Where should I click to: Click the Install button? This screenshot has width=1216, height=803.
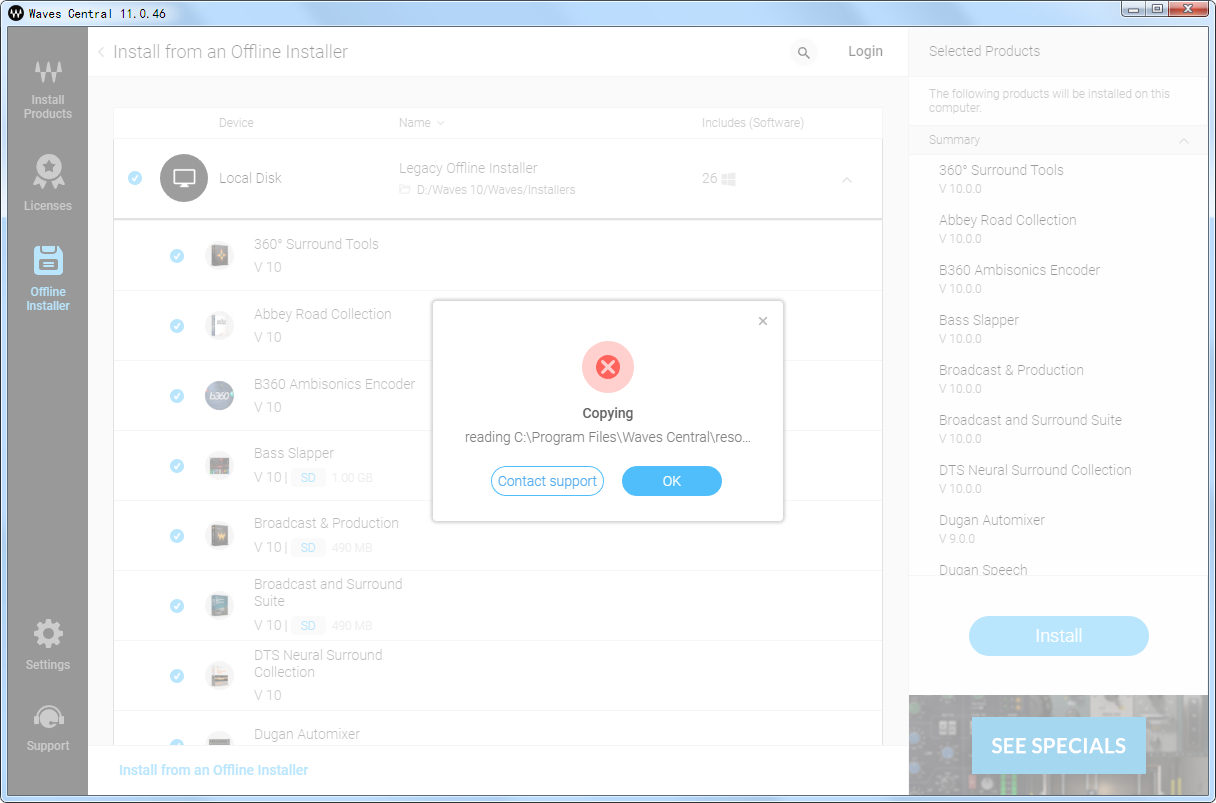click(x=1059, y=636)
